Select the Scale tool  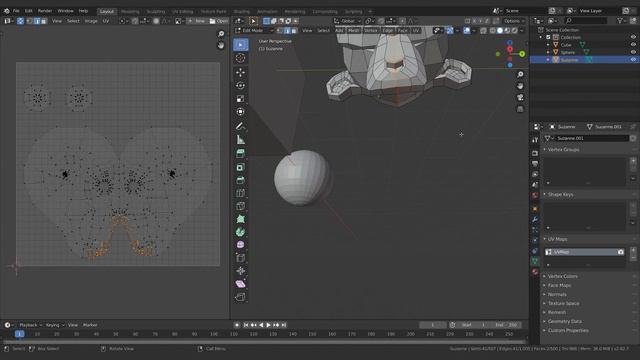(240, 98)
